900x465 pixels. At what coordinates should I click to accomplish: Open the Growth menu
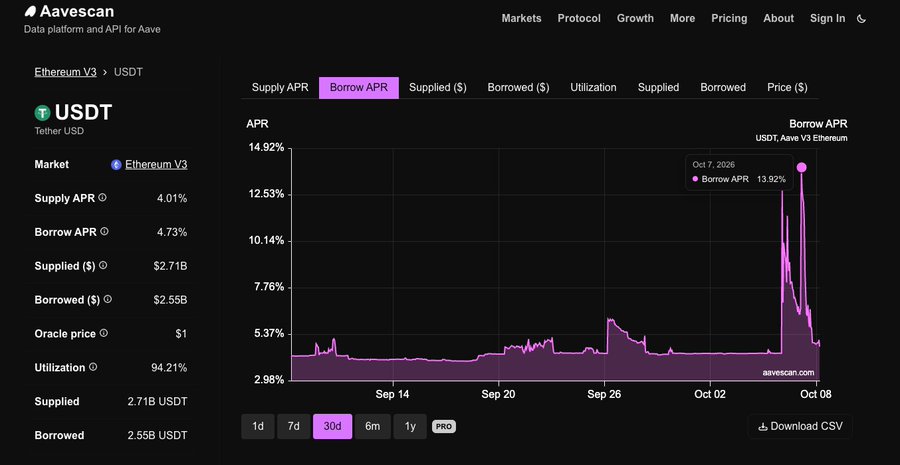click(635, 18)
